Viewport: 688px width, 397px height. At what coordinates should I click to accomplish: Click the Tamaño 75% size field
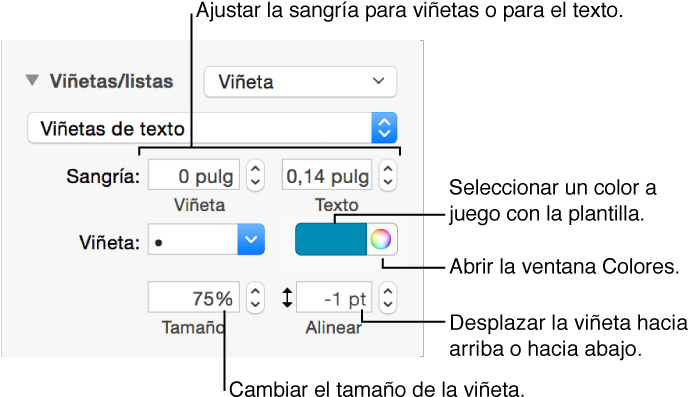[194, 297]
